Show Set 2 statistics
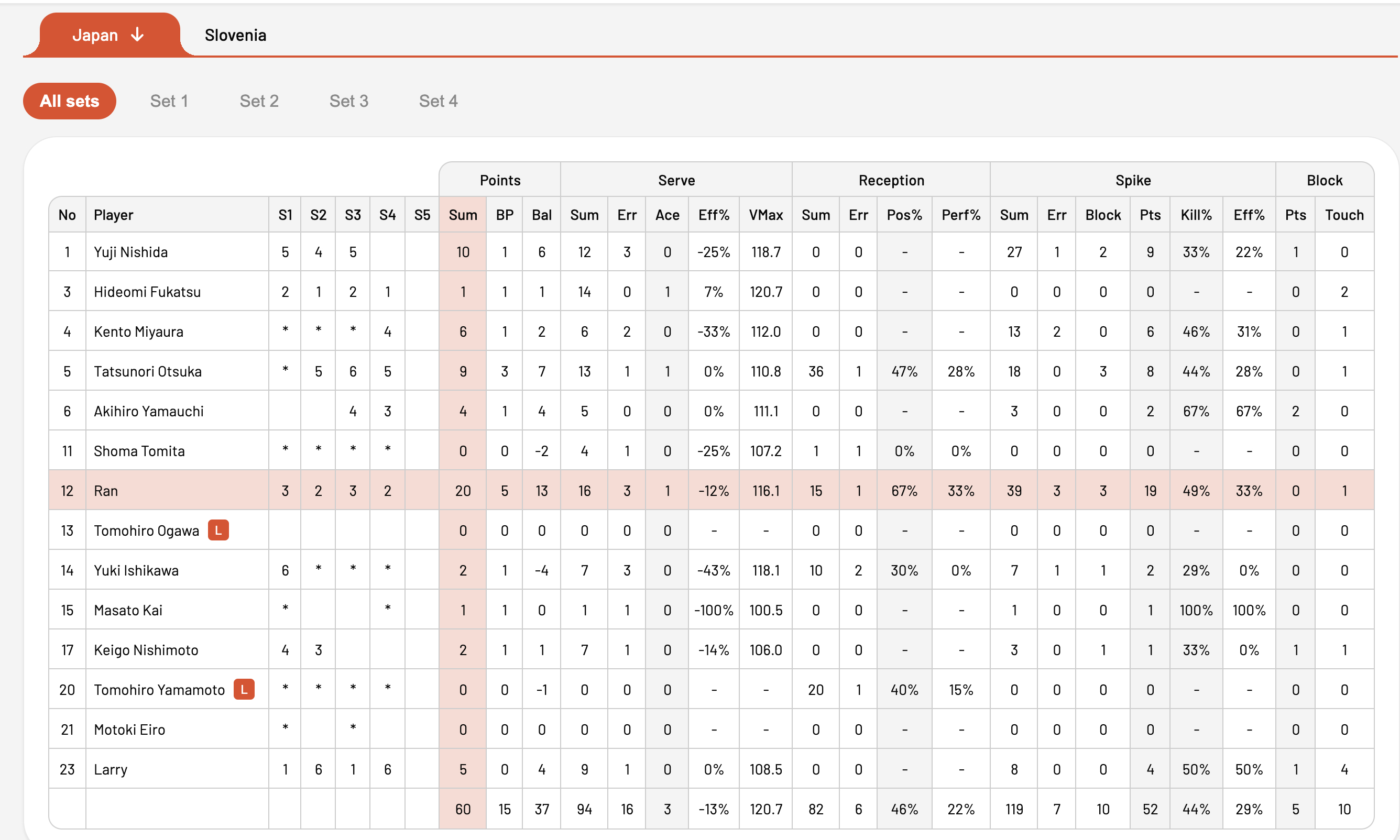The width and height of the screenshot is (1400, 840). 259,101
